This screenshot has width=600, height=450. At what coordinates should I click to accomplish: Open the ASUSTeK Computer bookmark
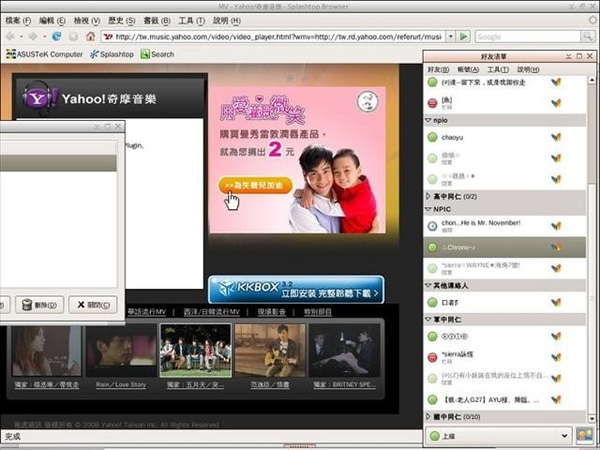pos(44,54)
